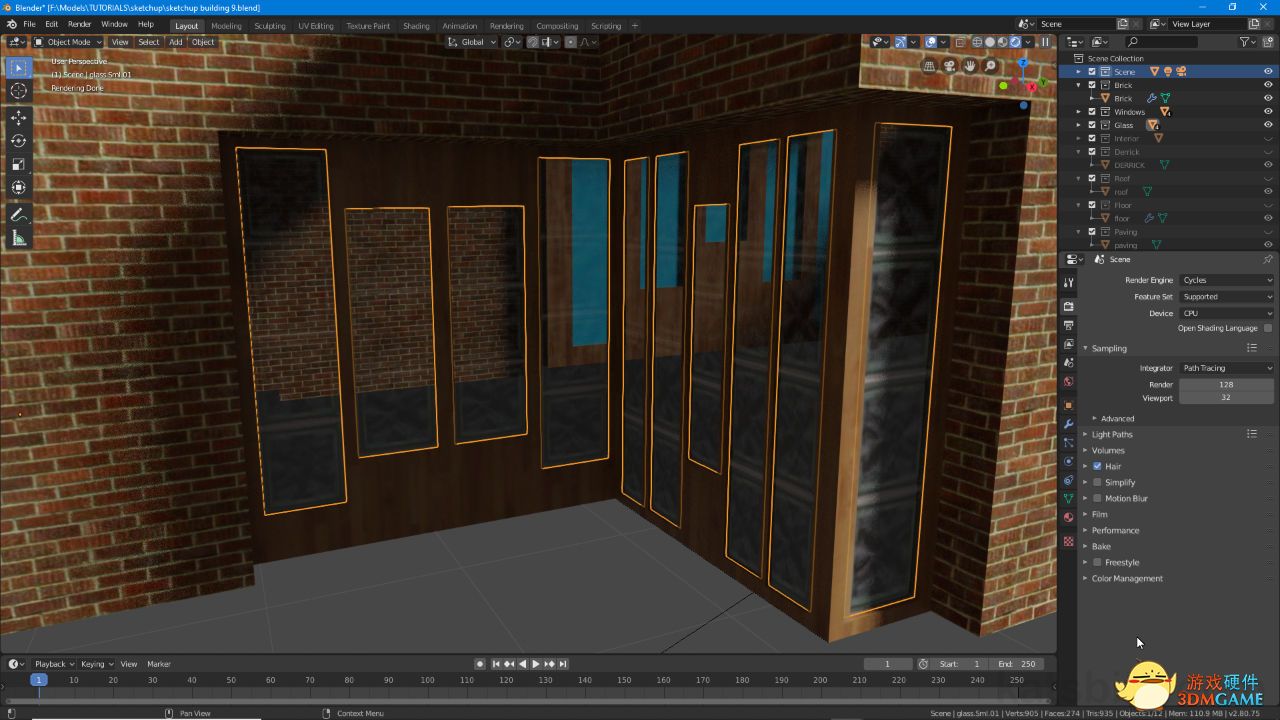Image resolution: width=1280 pixels, height=720 pixels.
Task: Hide the Brick collection using its eye icon
Action: click(x=1268, y=85)
